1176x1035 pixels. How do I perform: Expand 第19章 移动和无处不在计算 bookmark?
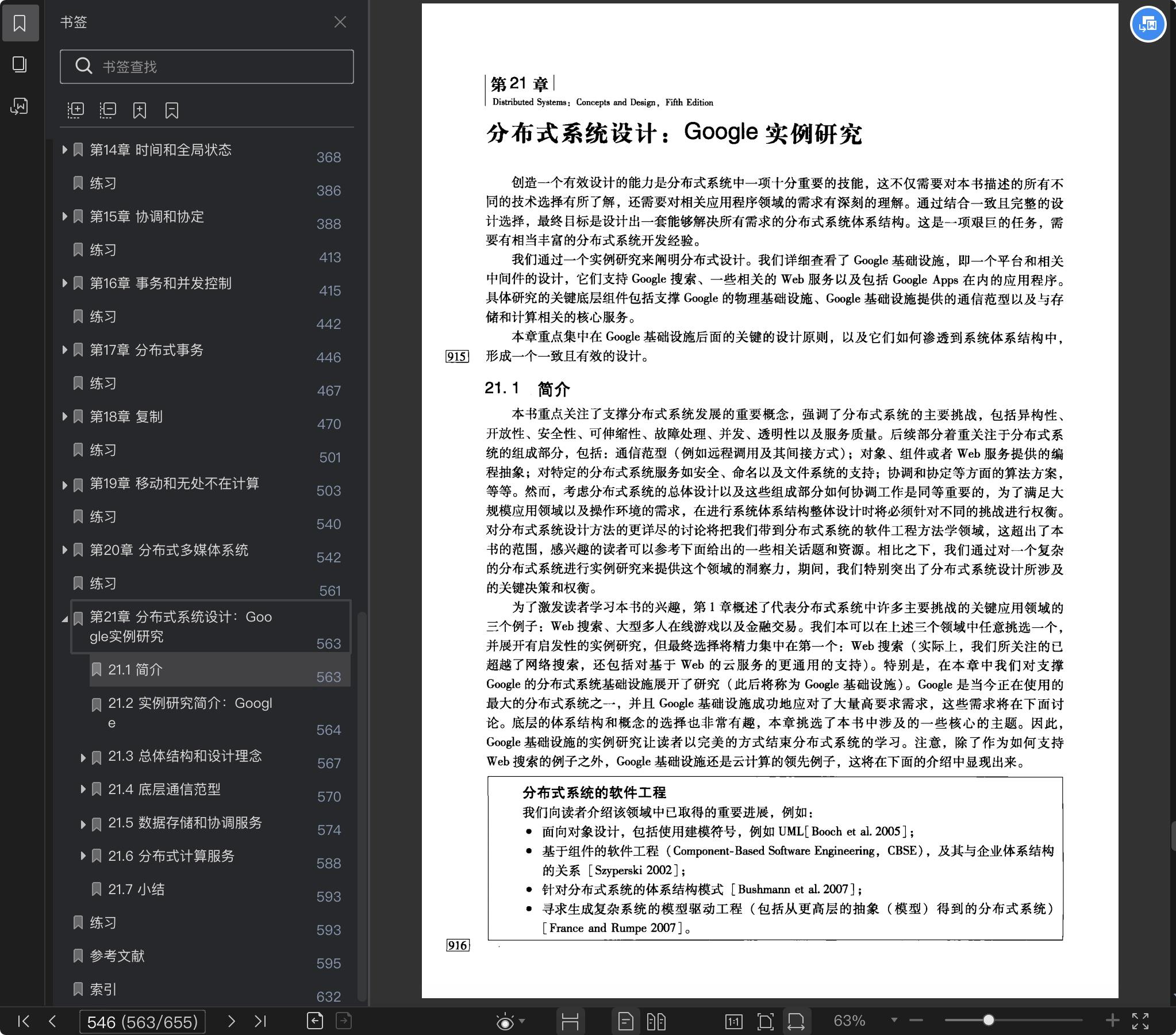[64, 485]
